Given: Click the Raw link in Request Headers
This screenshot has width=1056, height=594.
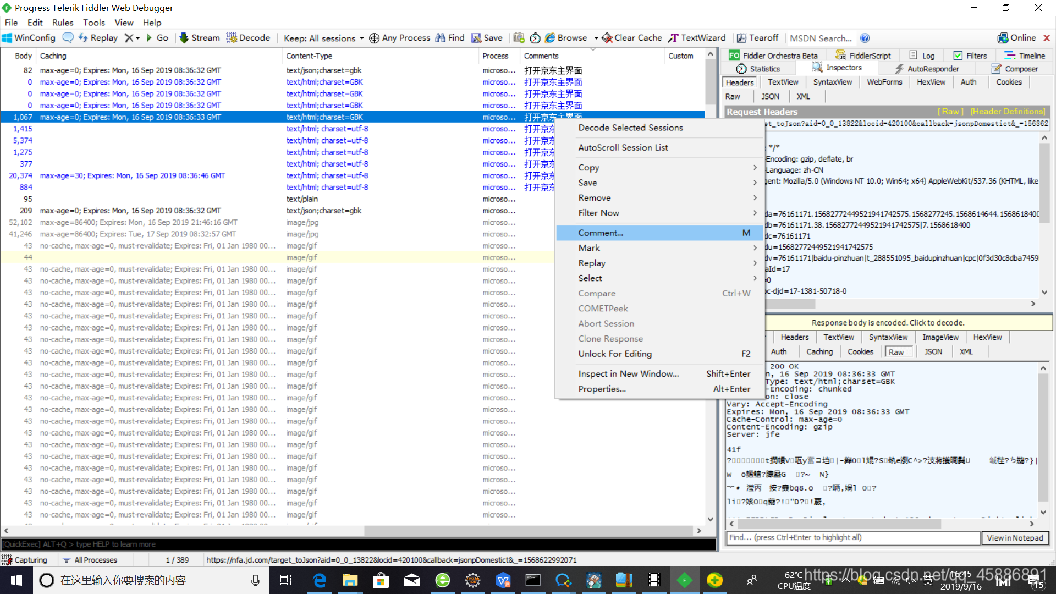Looking at the screenshot, I should (951, 112).
